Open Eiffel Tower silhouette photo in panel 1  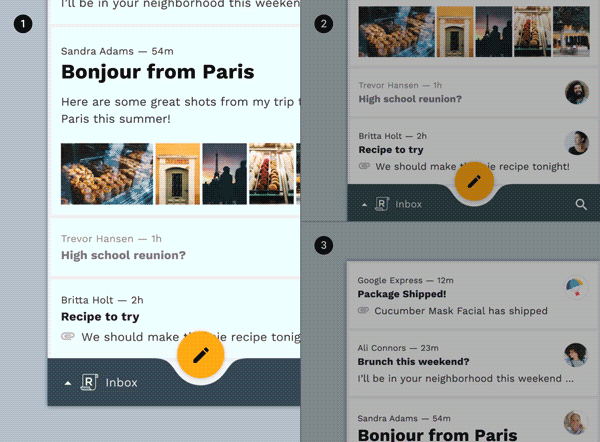pos(225,174)
